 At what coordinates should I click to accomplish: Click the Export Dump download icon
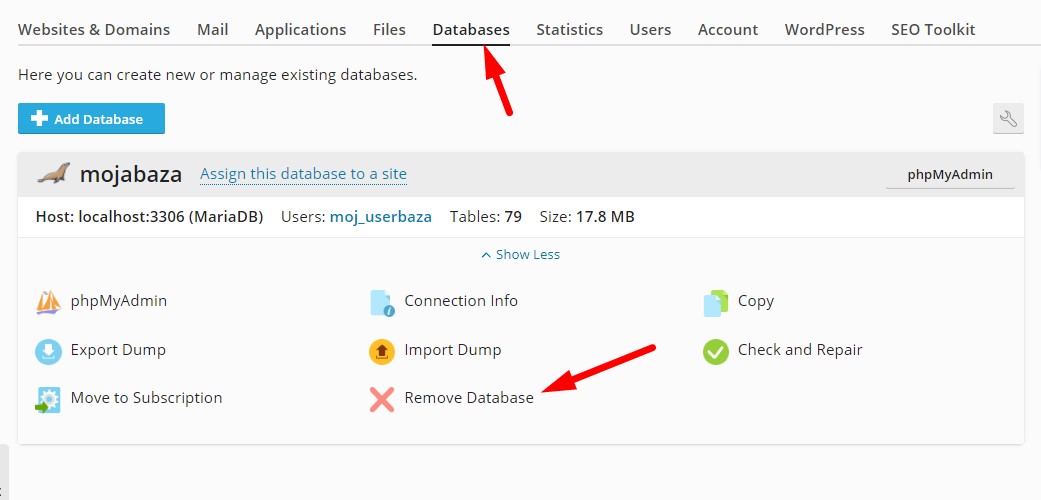(x=48, y=351)
